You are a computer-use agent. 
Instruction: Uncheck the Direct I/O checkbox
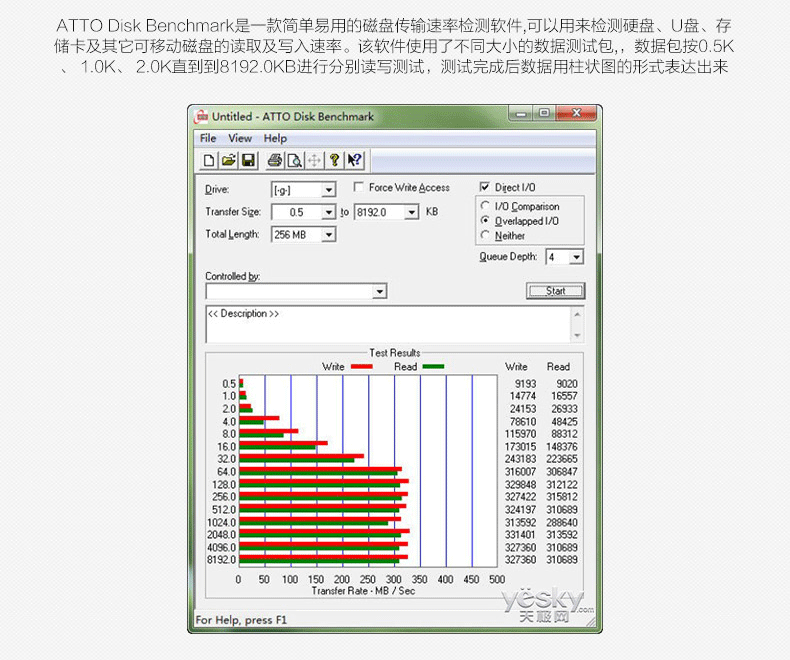coord(485,187)
